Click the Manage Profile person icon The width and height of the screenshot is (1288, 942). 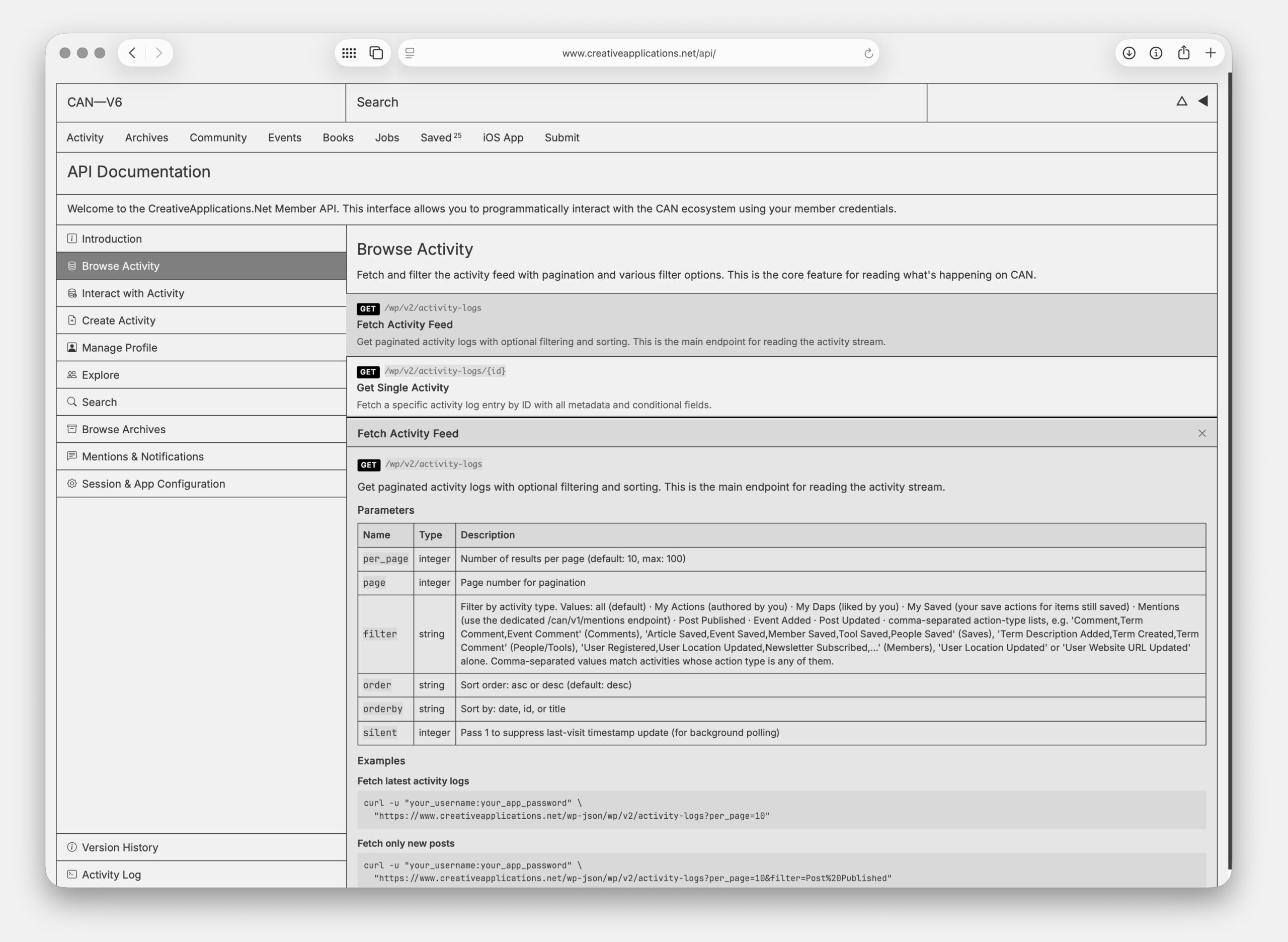click(72, 347)
